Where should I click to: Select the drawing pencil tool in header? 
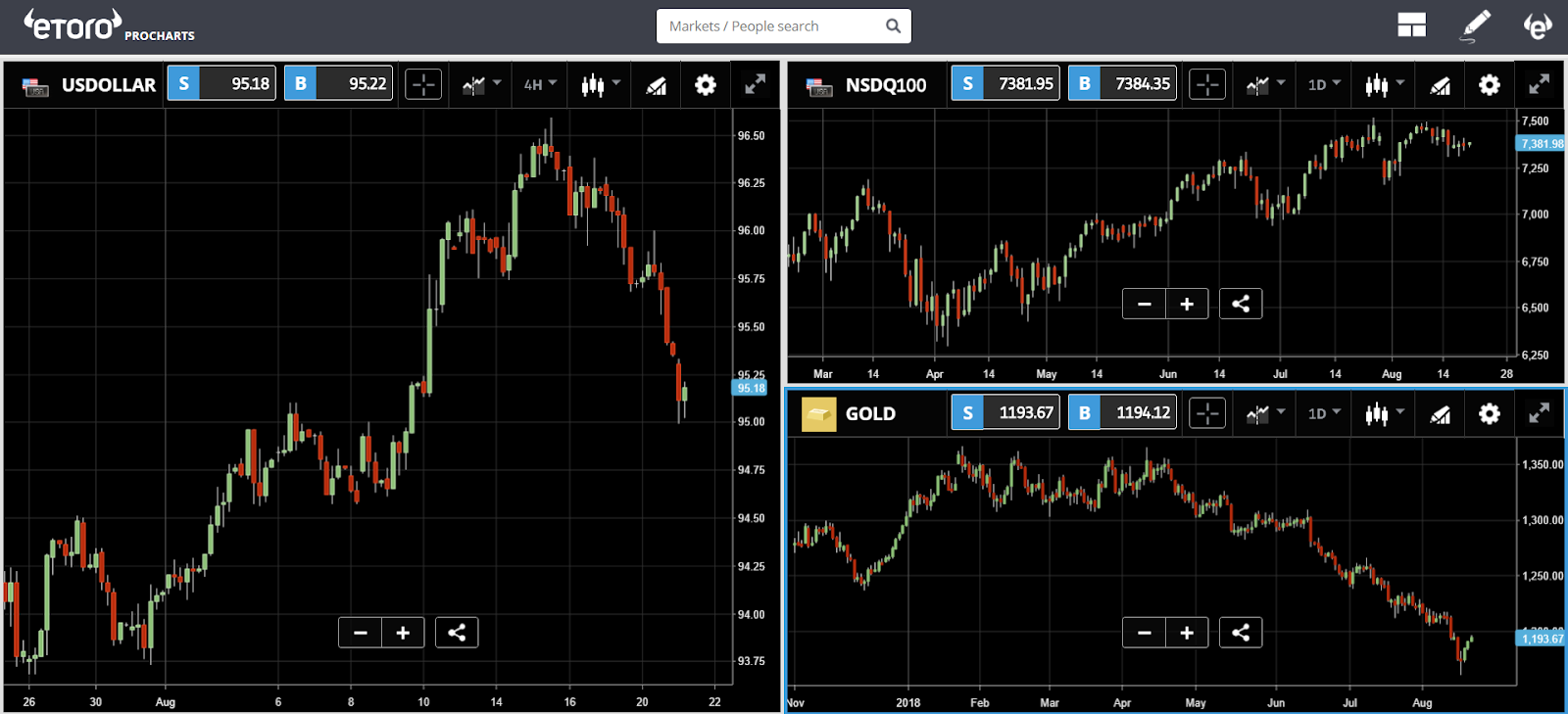pyautogui.click(x=1475, y=26)
